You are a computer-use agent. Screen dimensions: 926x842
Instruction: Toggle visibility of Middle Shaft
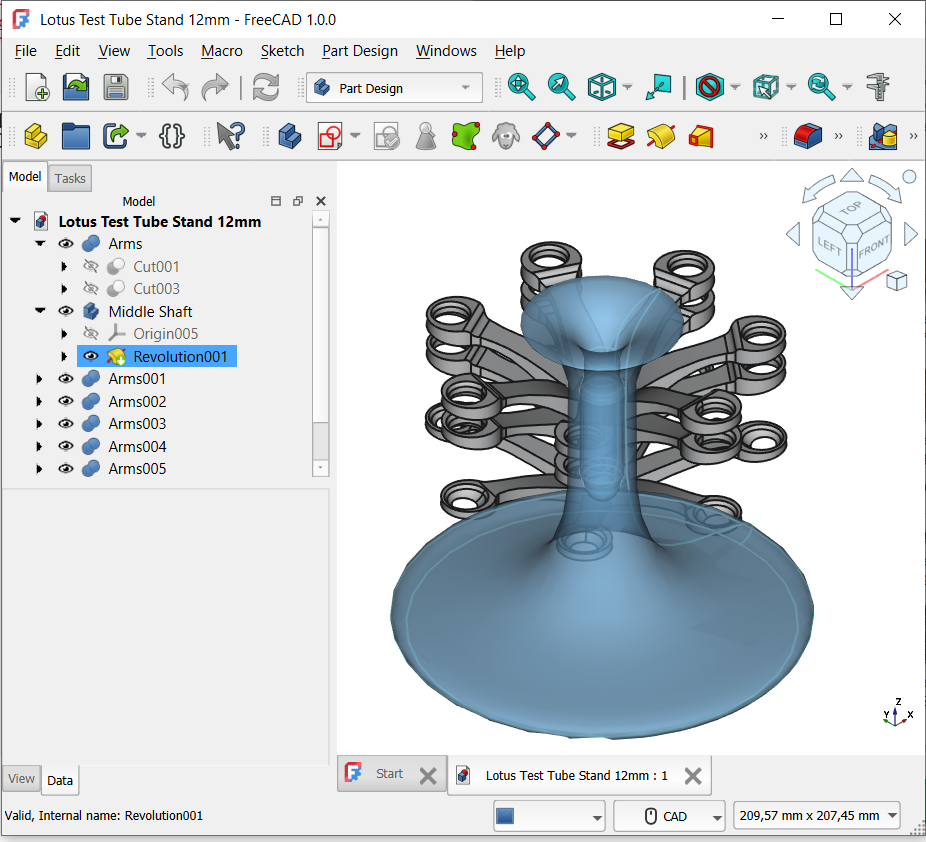[x=66, y=311]
